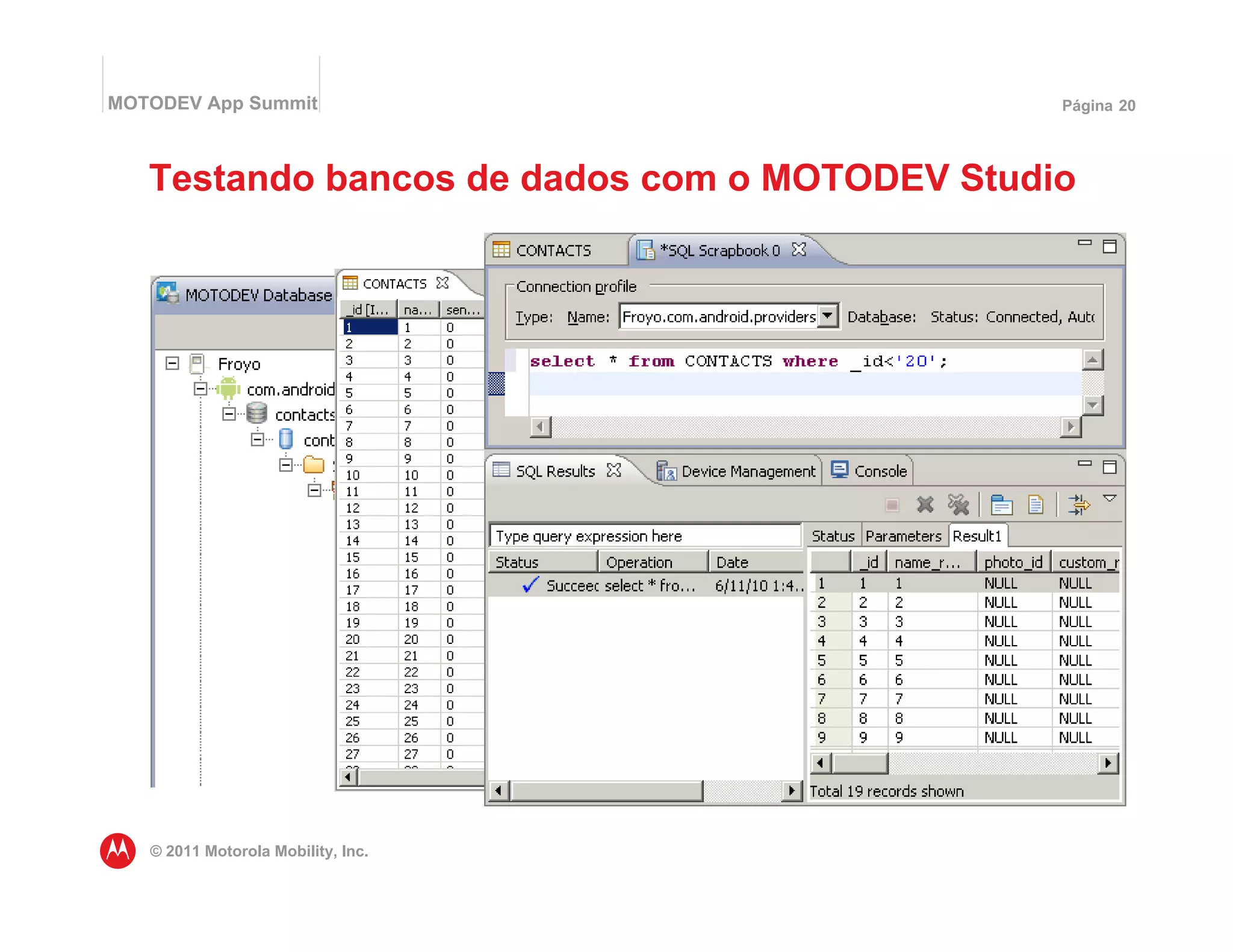This screenshot has height=952, width=1233.
Task: Click the '6/11/10 1:4..' date cell
Action: coord(759,586)
